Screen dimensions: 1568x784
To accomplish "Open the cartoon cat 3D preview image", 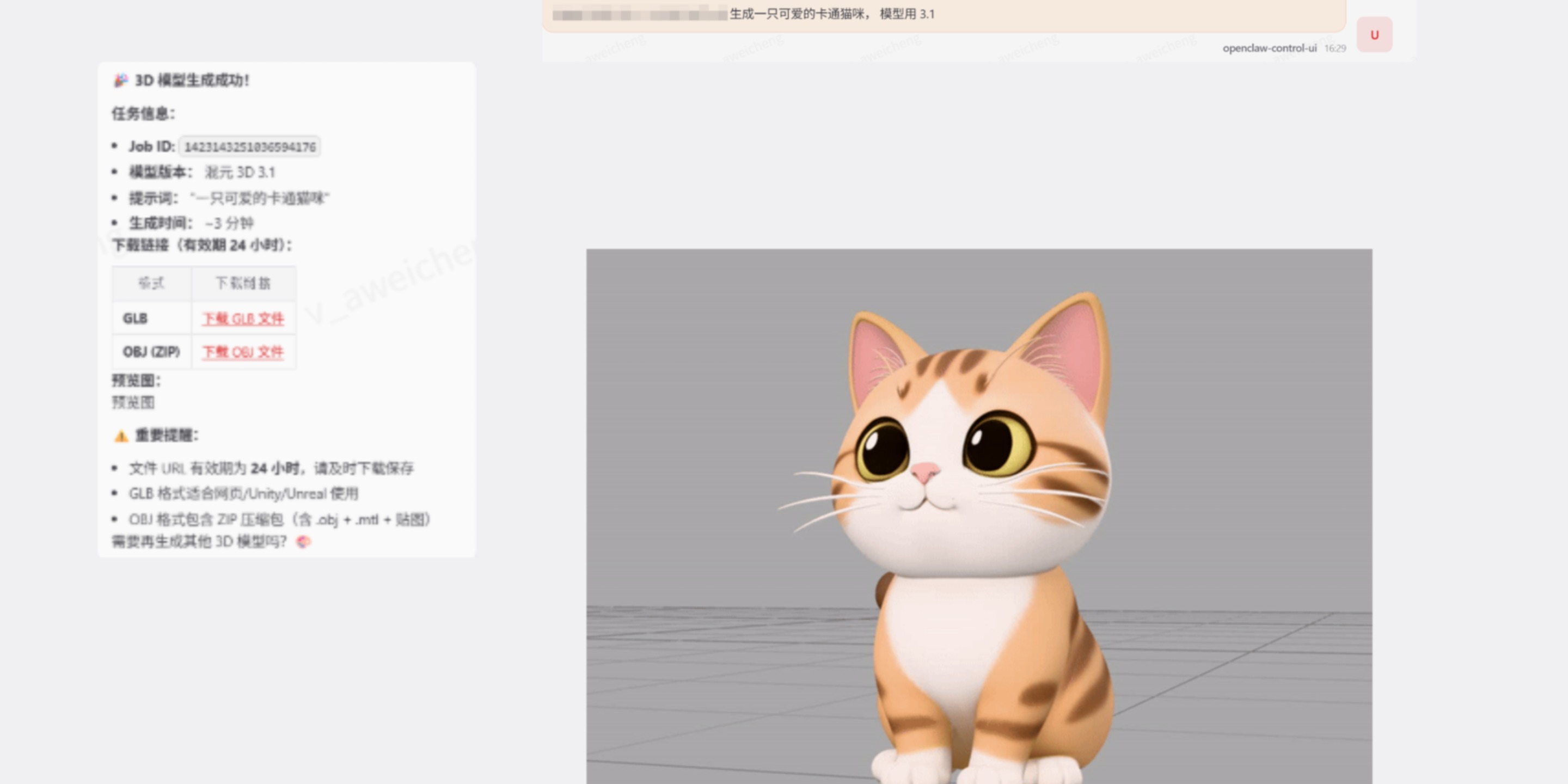I will pos(979,516).
